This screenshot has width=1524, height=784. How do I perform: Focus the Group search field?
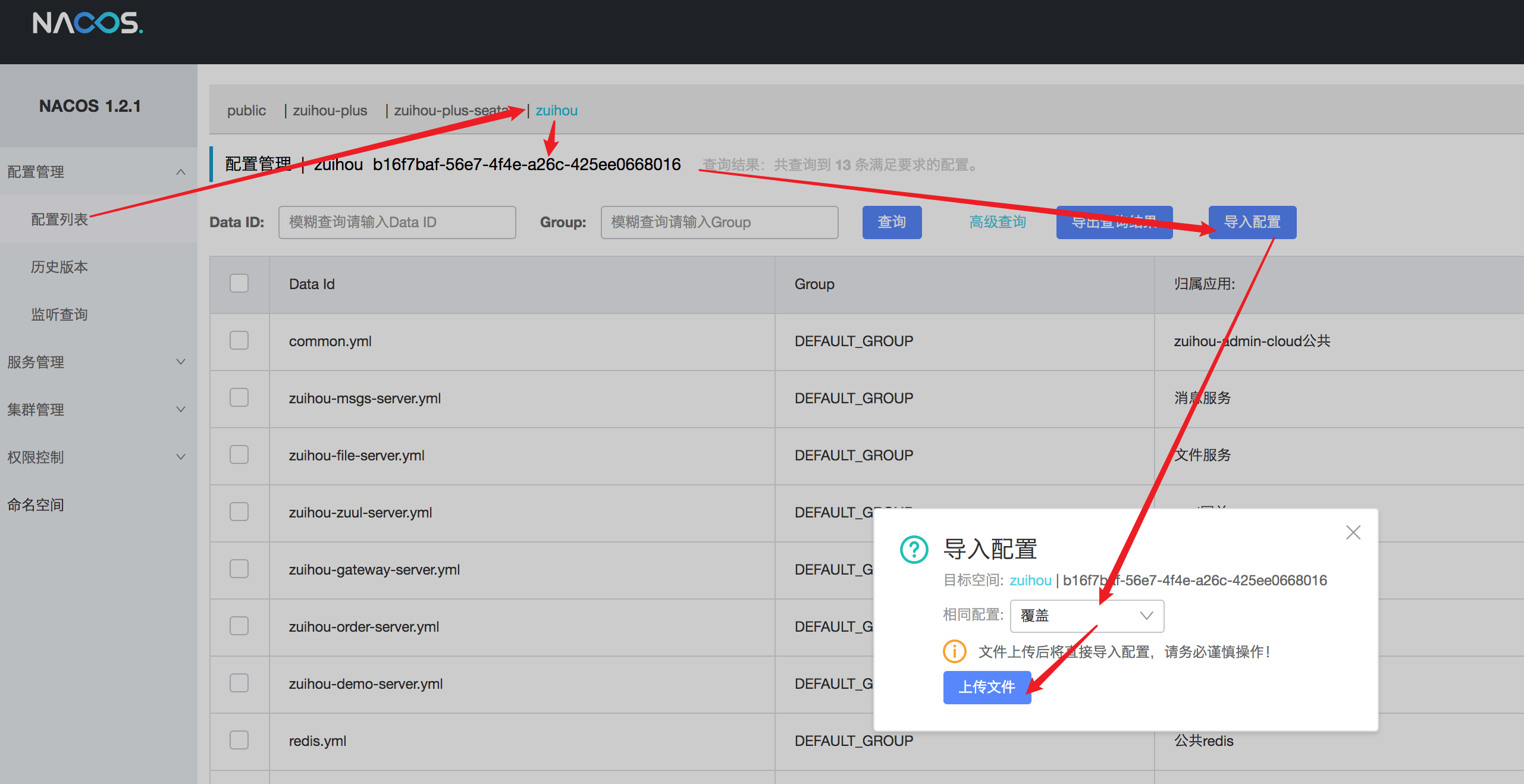click(x=719, y=222)
